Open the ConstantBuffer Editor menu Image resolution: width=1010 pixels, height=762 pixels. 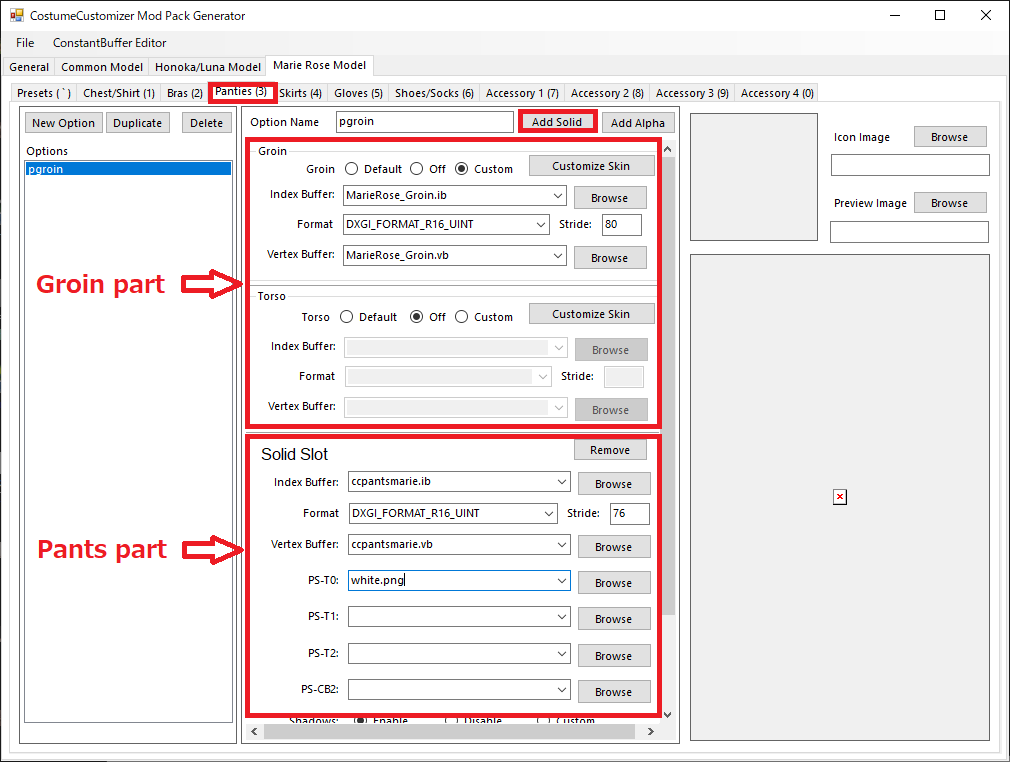[x=110, y=43]
